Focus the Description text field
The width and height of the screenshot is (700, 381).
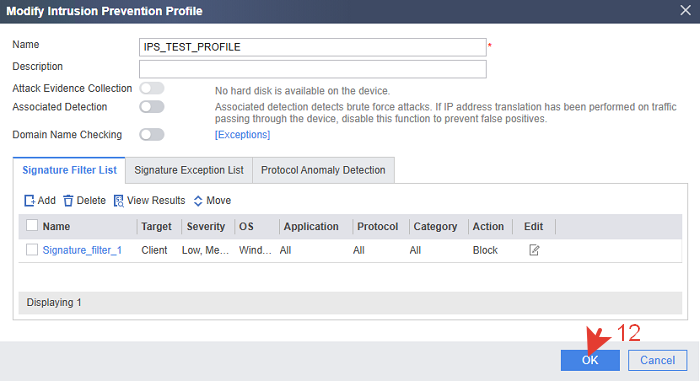(312, 69)
